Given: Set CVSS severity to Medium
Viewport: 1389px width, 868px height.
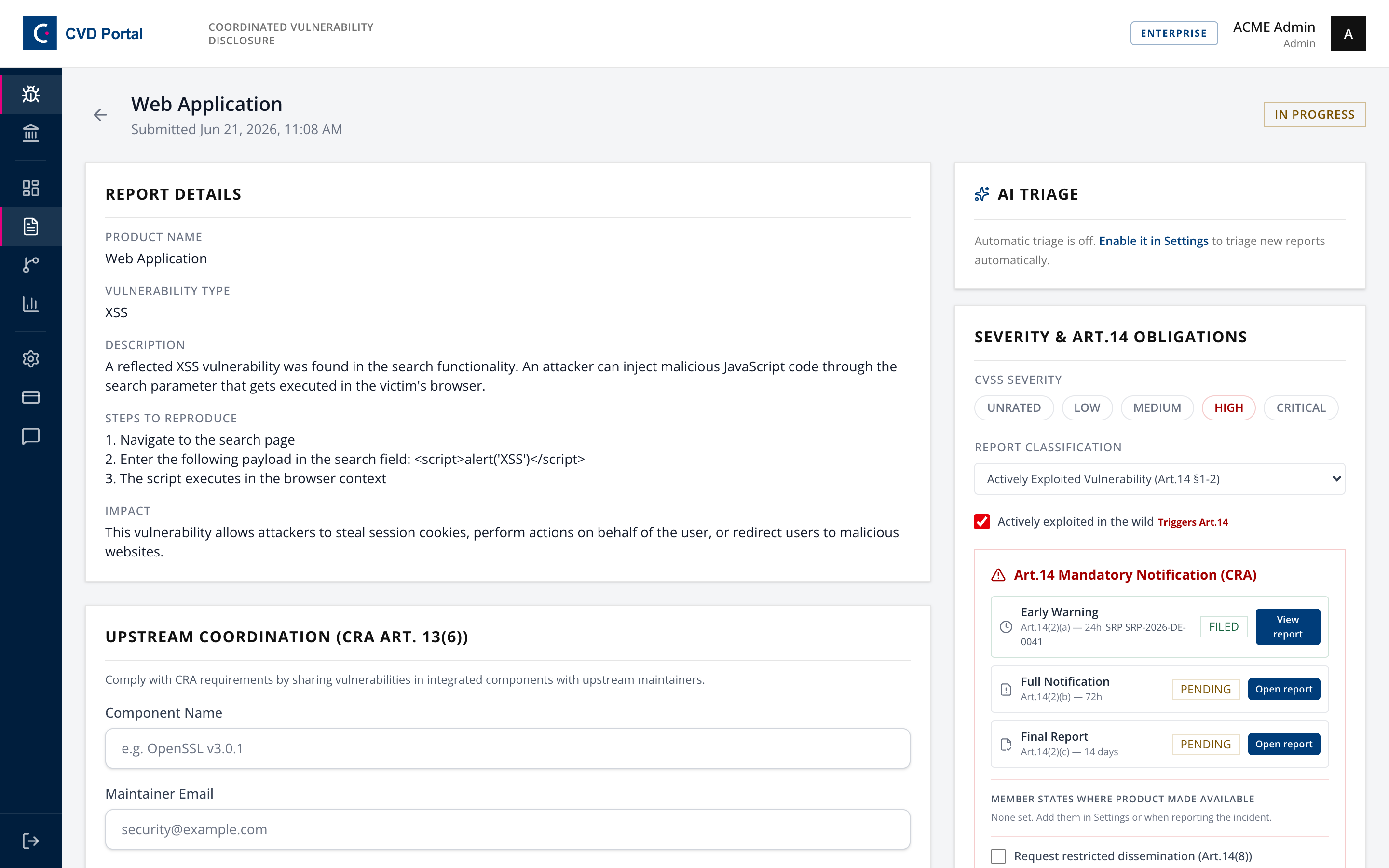Looking at the screenshot, I should (1157, 407).
